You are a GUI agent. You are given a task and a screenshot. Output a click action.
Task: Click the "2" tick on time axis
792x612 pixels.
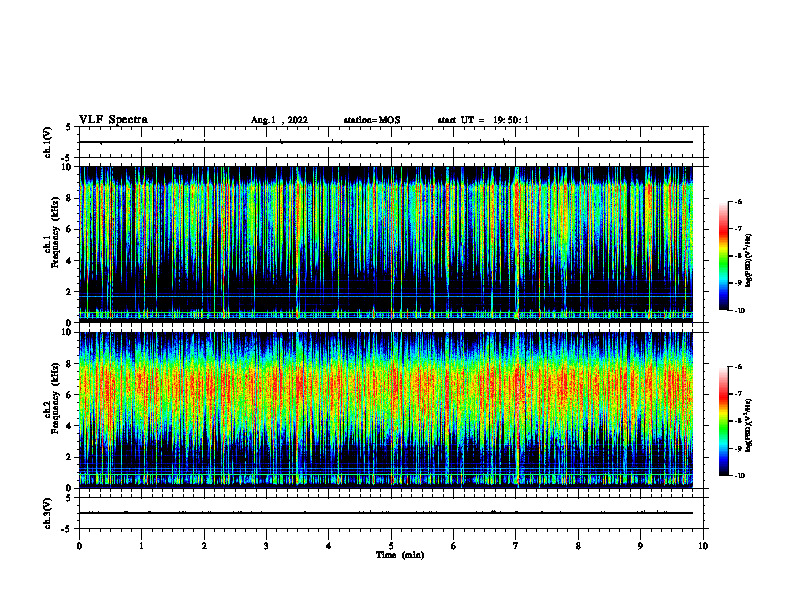[x=204, y=546]
